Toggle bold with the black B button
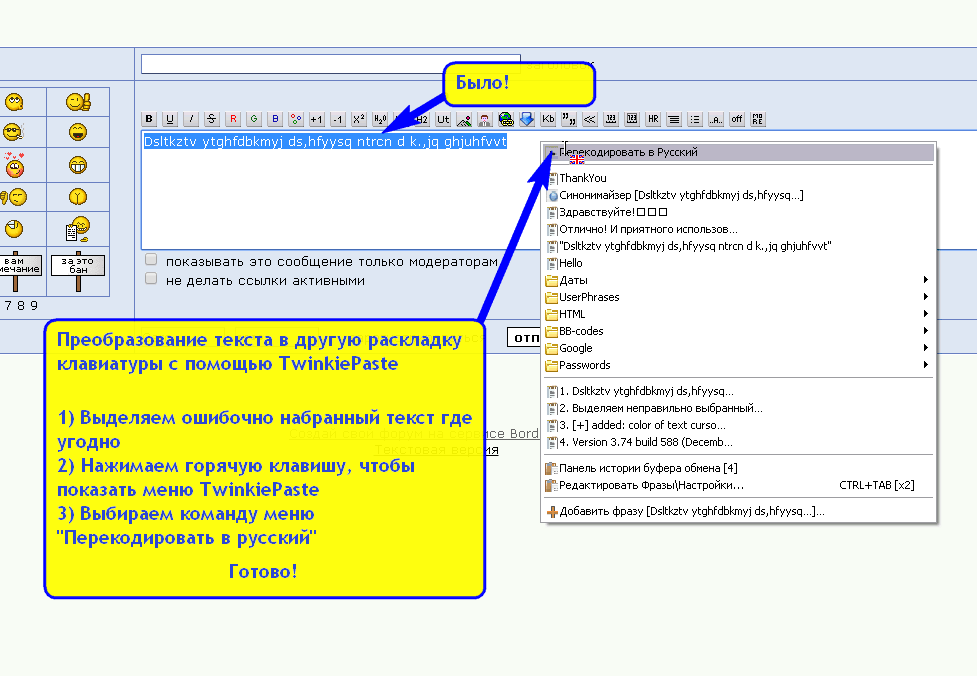The image size is (977, 676). 149,119
